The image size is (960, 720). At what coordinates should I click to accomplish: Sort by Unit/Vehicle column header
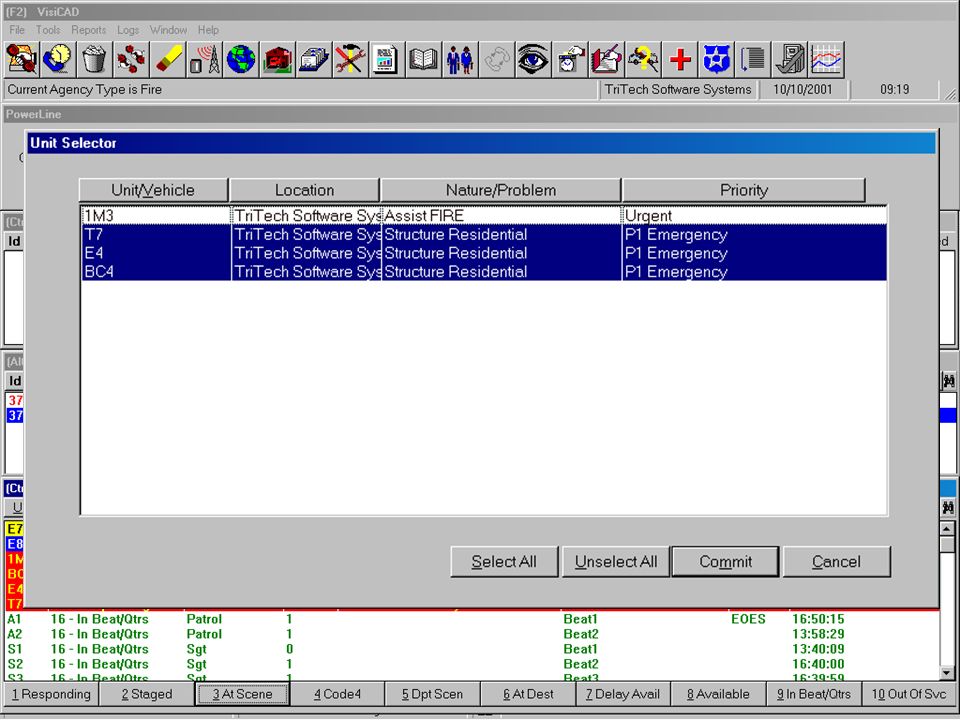[153, 190]
